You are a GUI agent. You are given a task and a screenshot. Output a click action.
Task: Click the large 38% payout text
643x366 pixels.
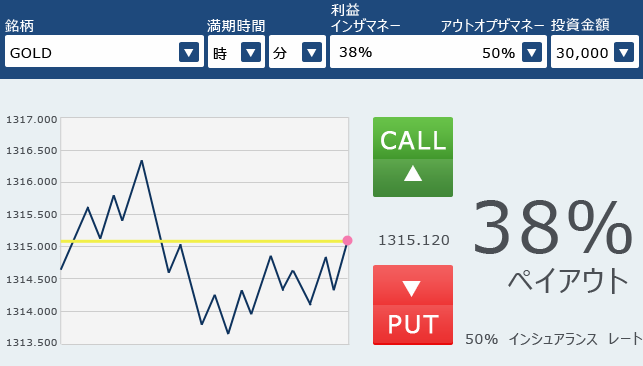[552, 227]
